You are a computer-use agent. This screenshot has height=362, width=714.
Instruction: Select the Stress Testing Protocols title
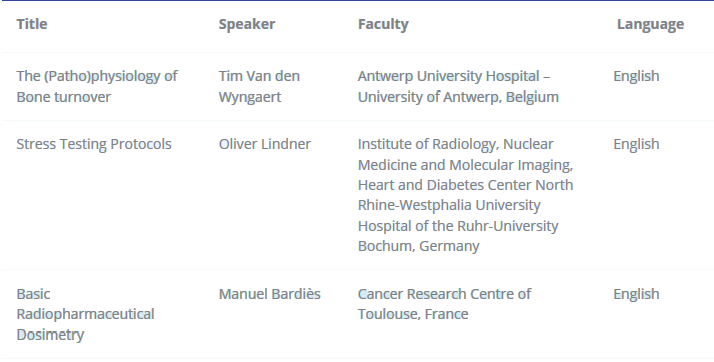[94, 144]
